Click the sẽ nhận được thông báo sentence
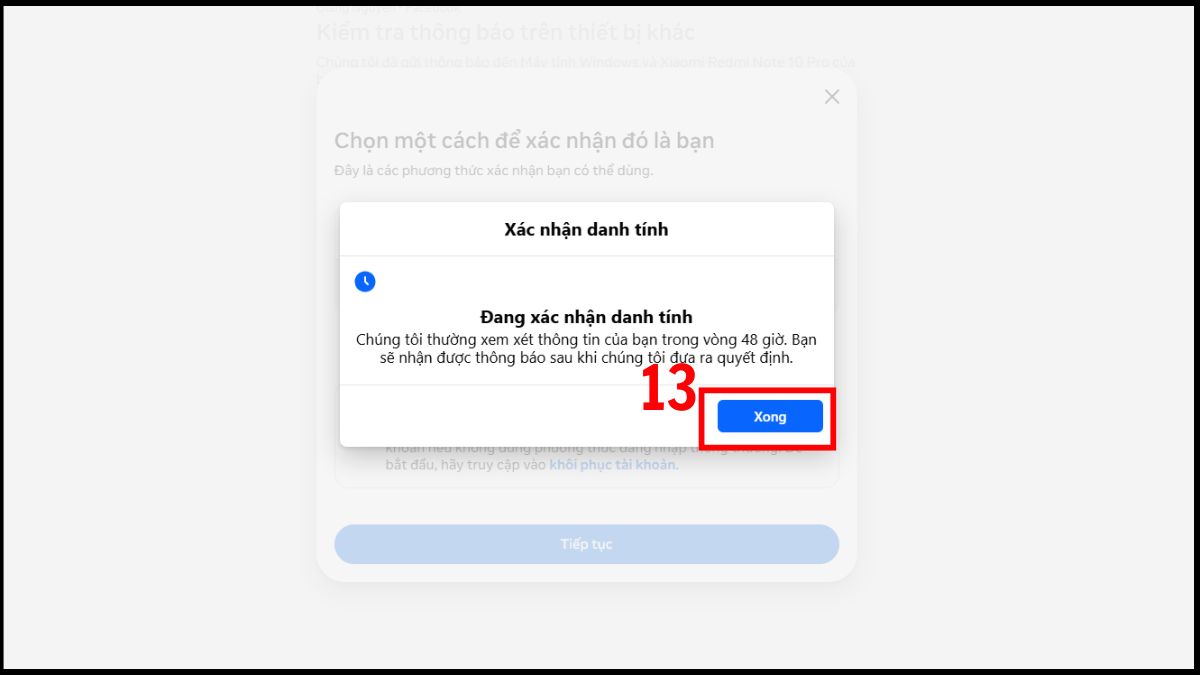The height and width of the screenshot is (675, 1200). tap(586, 358)
